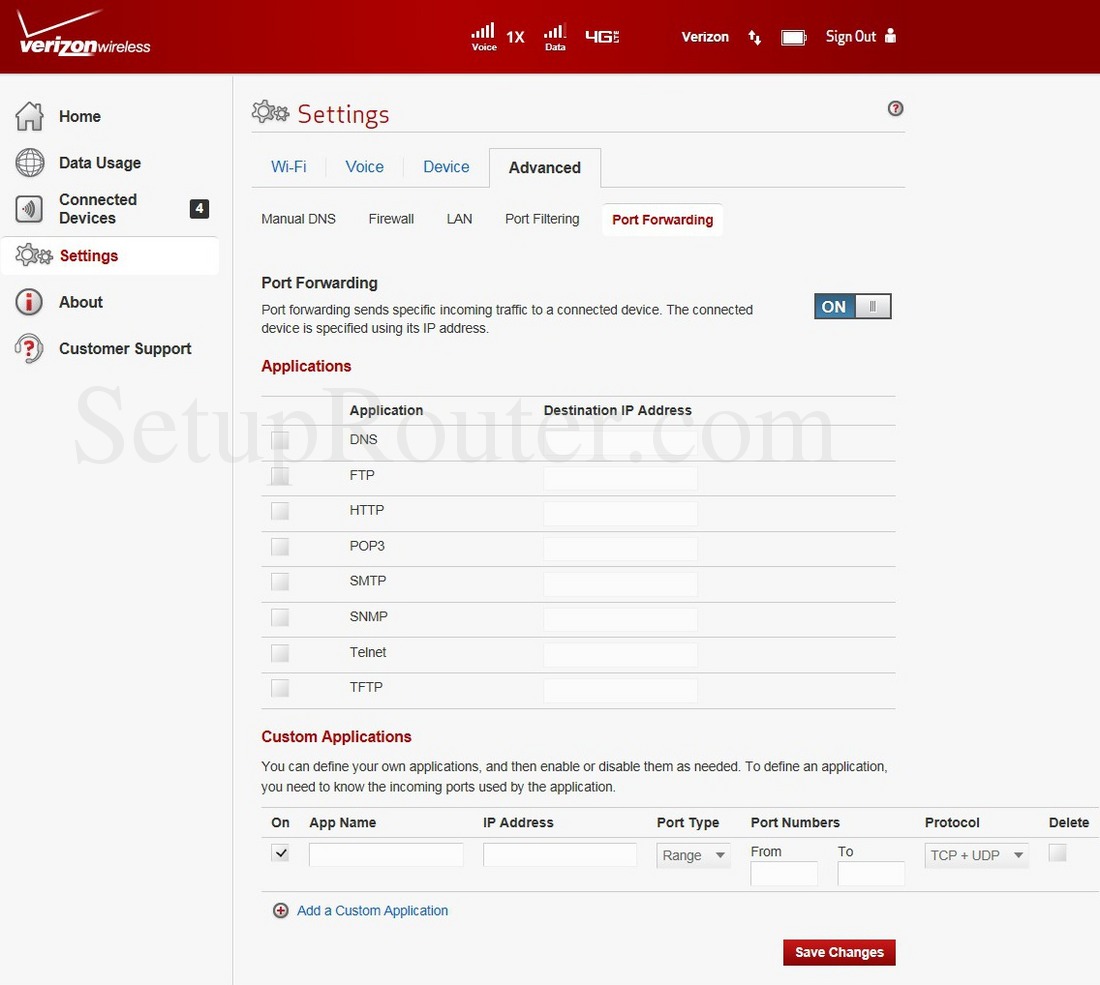Click the Data signal strength icon
1100x985 pixels.
click(x=555, y=36)
